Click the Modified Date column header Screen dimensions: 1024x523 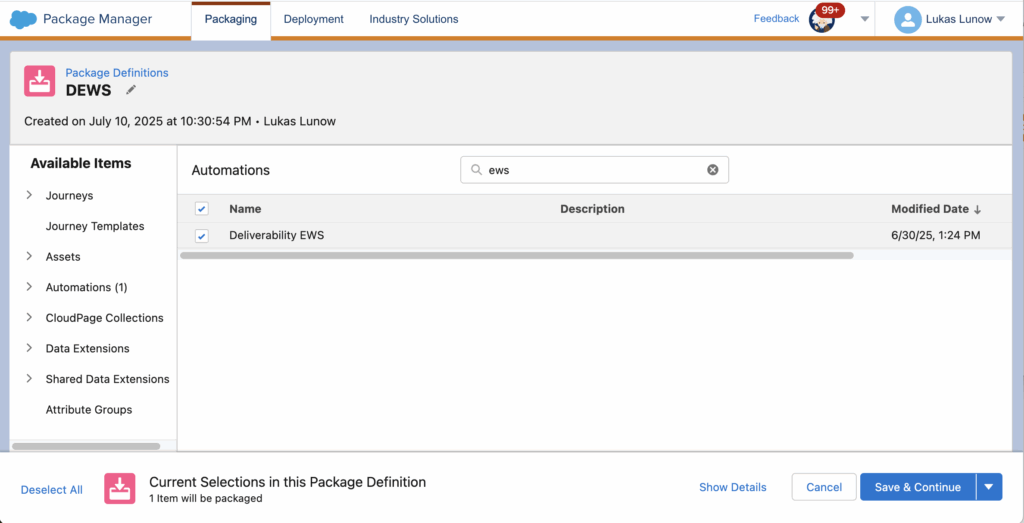tap(930, 209)
